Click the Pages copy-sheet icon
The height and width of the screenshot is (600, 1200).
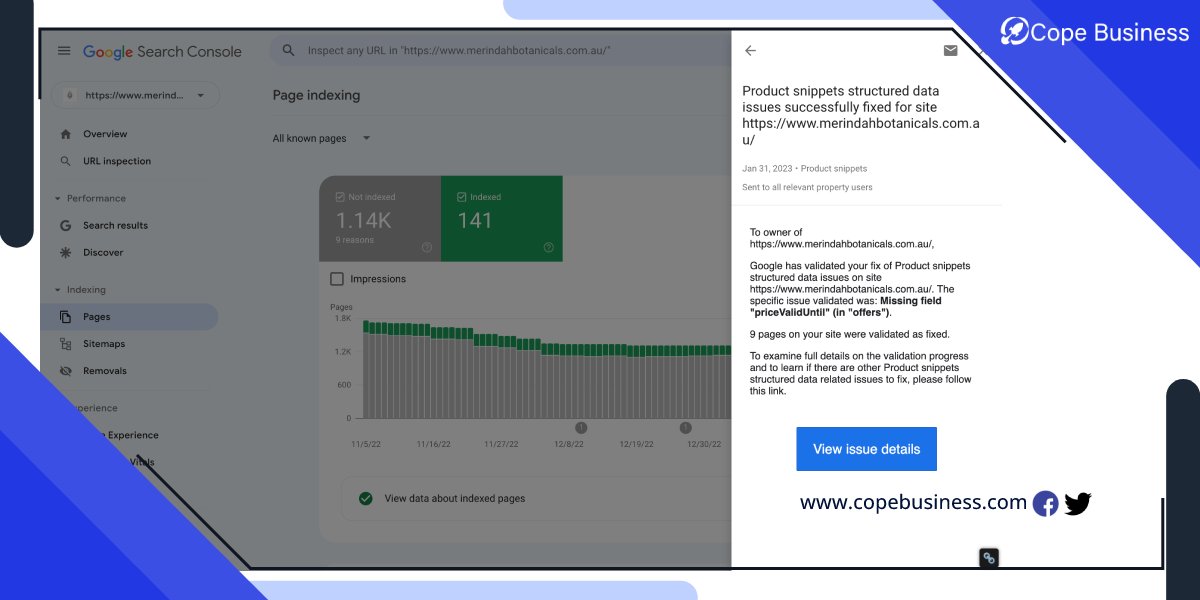66,317
